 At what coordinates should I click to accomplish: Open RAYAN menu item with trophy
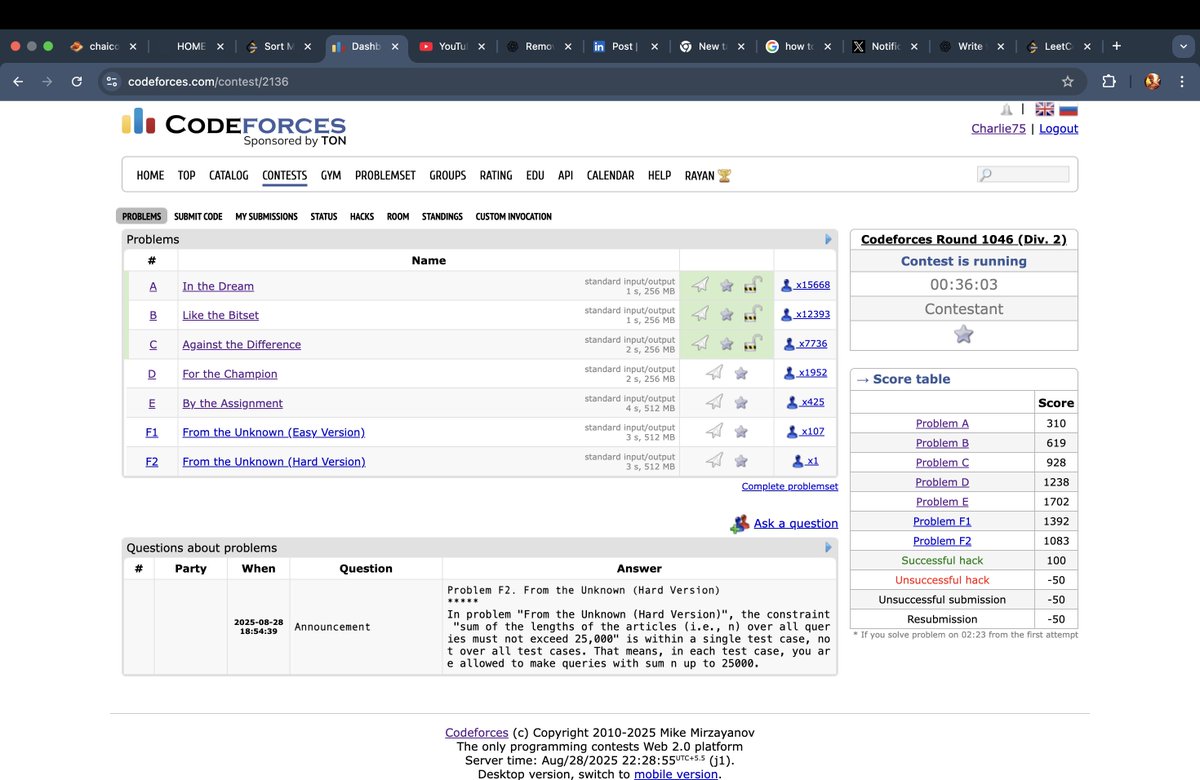pyautogui.click(x=708, y=175)
